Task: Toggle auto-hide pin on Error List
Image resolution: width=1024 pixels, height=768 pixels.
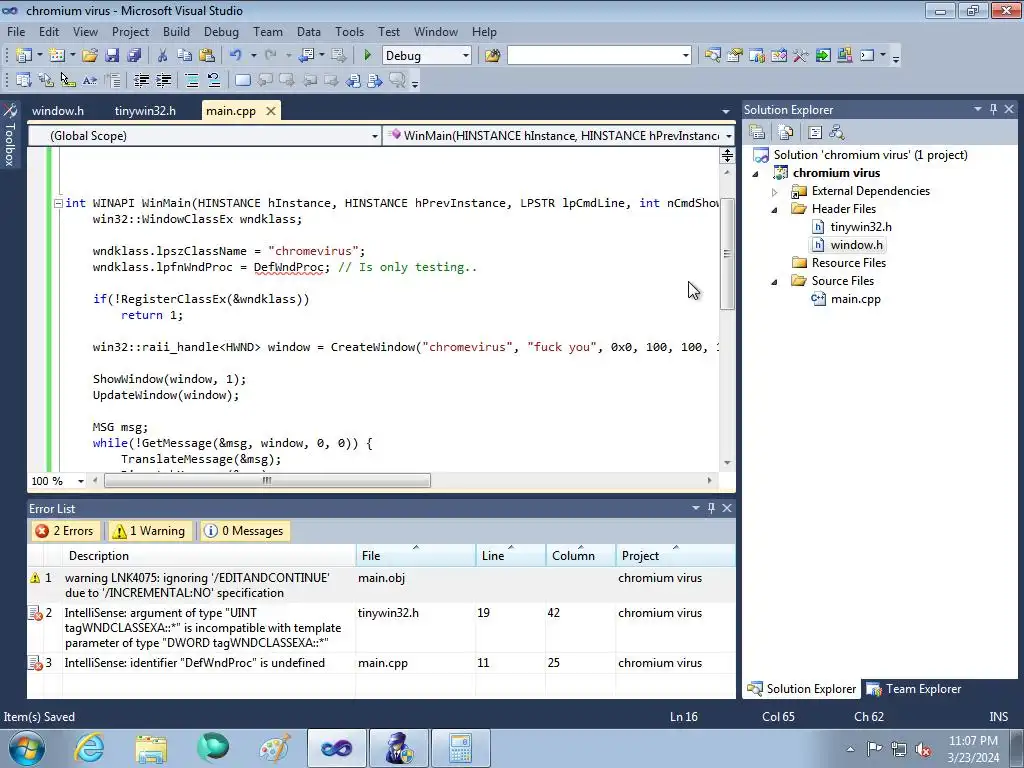Action: 711,508
